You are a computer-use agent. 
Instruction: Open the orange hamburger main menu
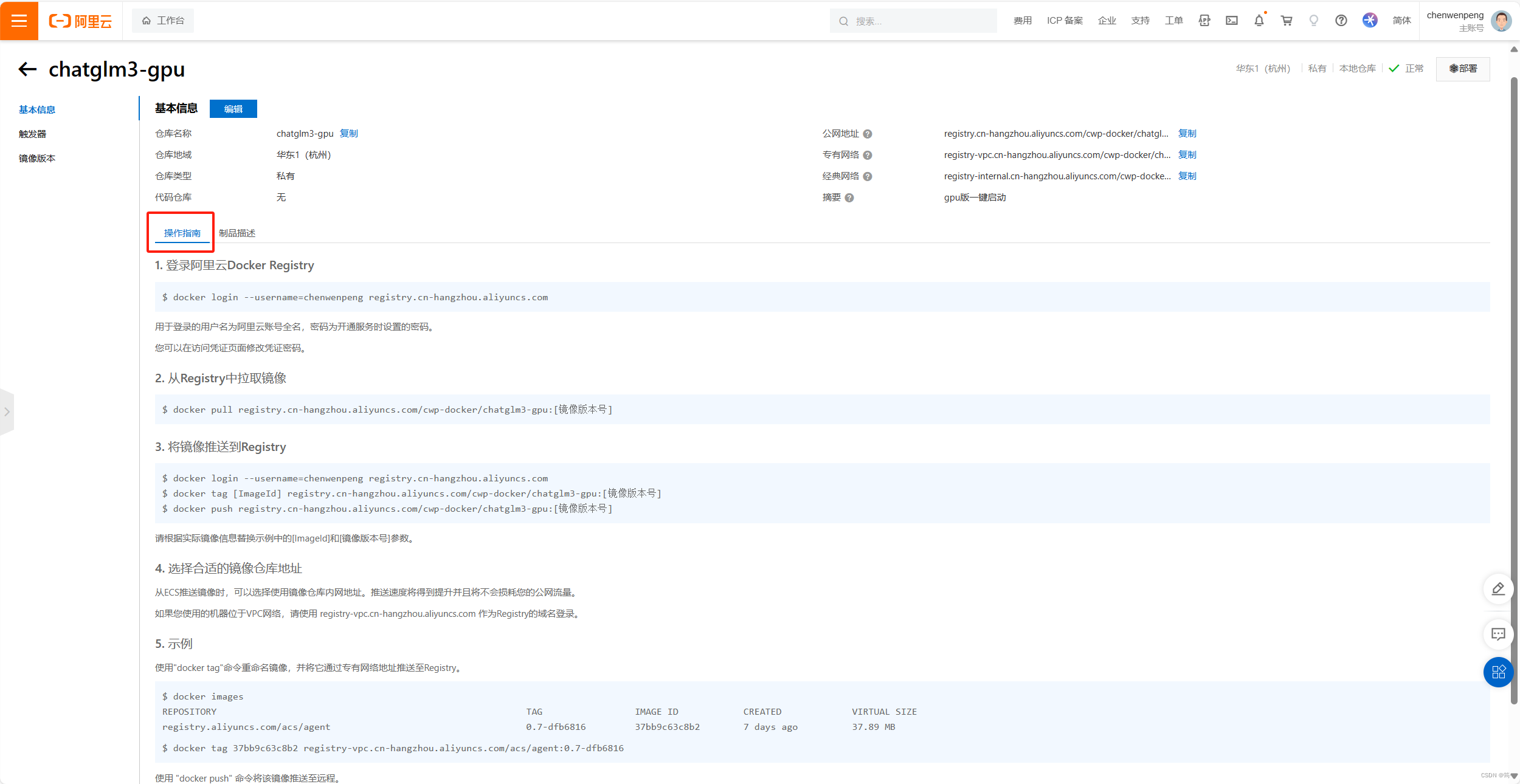[19, 21]
